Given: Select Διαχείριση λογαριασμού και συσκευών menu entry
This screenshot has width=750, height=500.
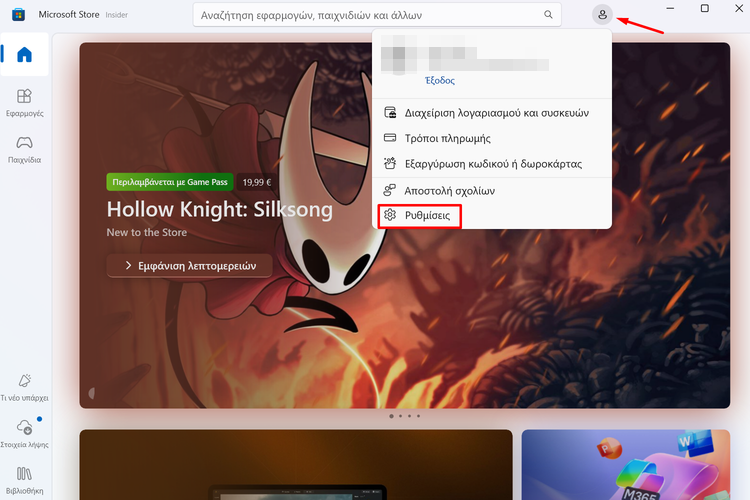Looking at the screenshot, I should pyautogui.click(x=492, y=113).
